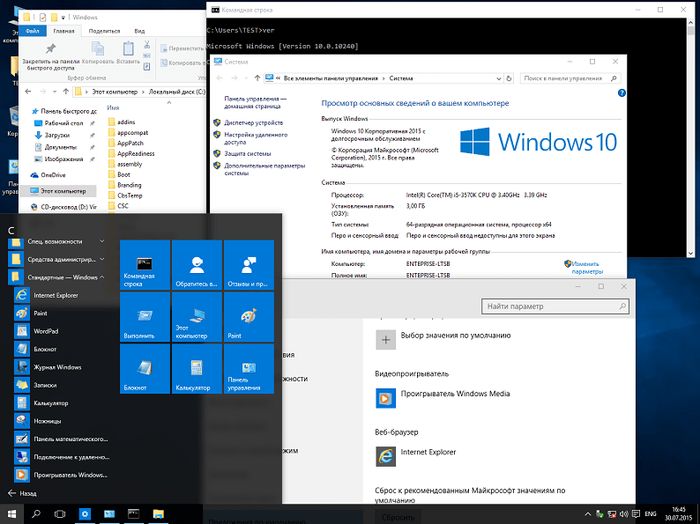Click the search magnifier on the taskbar
The height and width of the screenshot is (524, 700).
click(36, 514)
